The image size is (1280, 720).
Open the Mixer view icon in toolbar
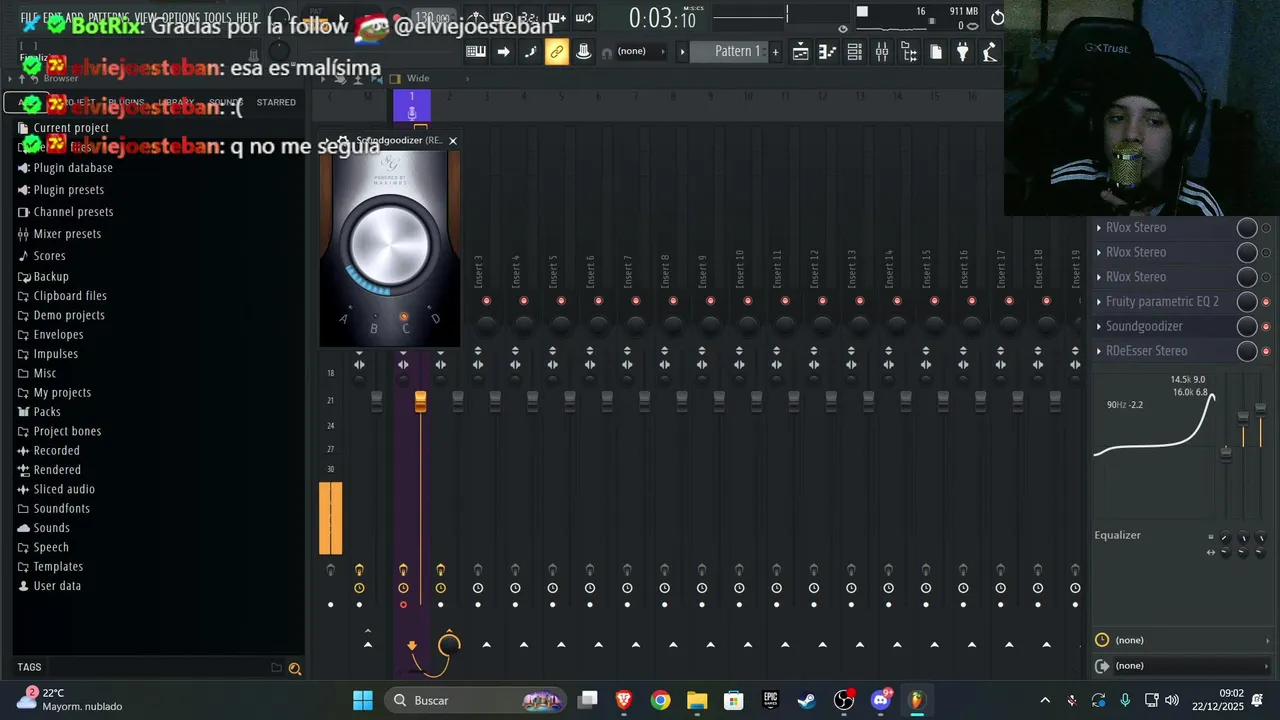(881, 52)
